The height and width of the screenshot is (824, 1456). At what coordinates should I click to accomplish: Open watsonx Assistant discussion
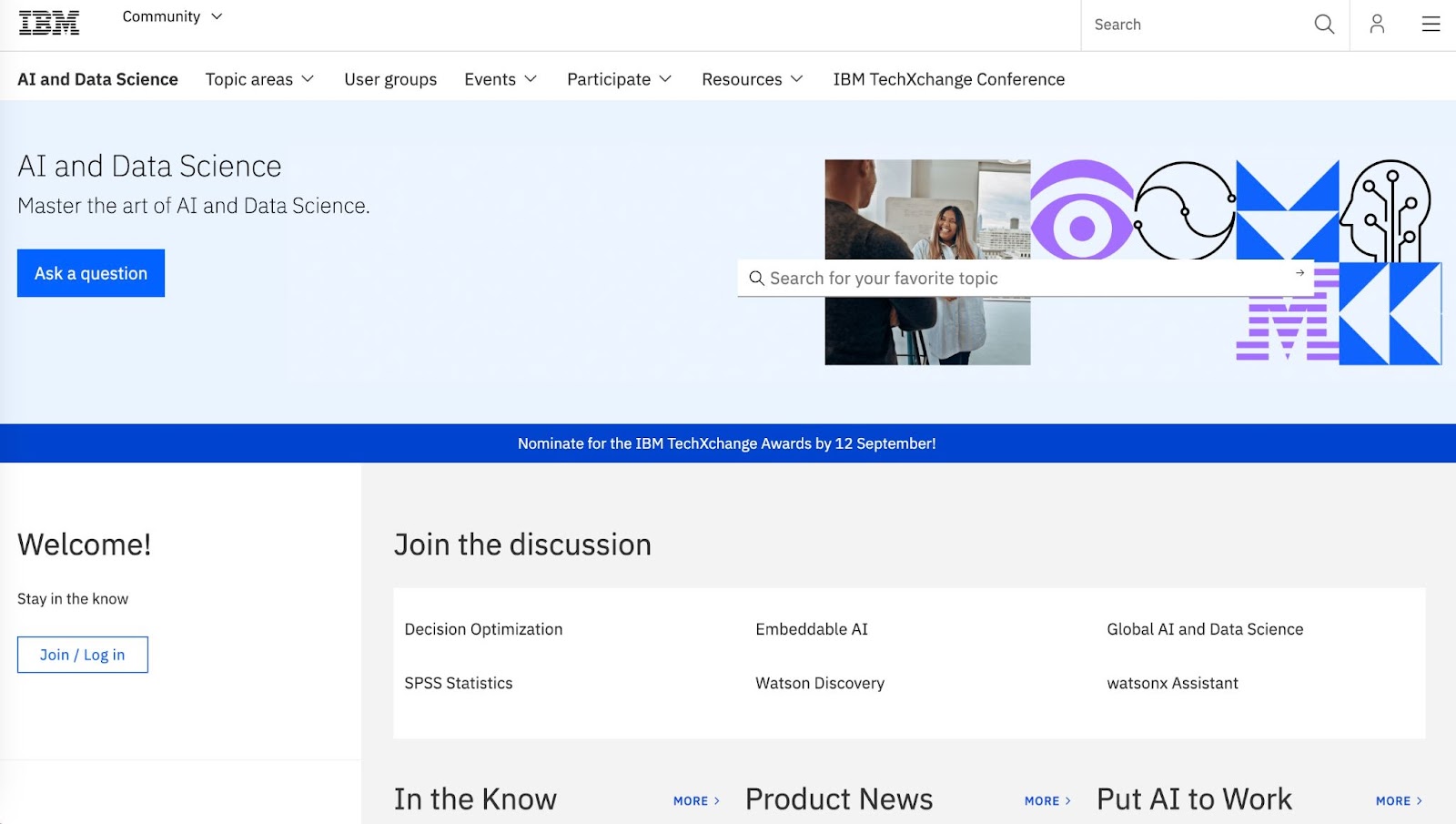[1172, 683]
